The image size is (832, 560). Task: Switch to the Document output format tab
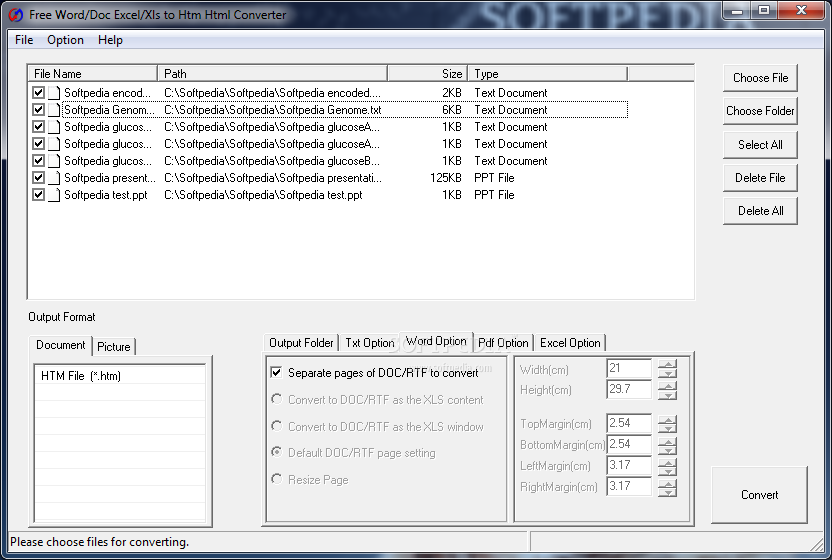coord(60,345)
